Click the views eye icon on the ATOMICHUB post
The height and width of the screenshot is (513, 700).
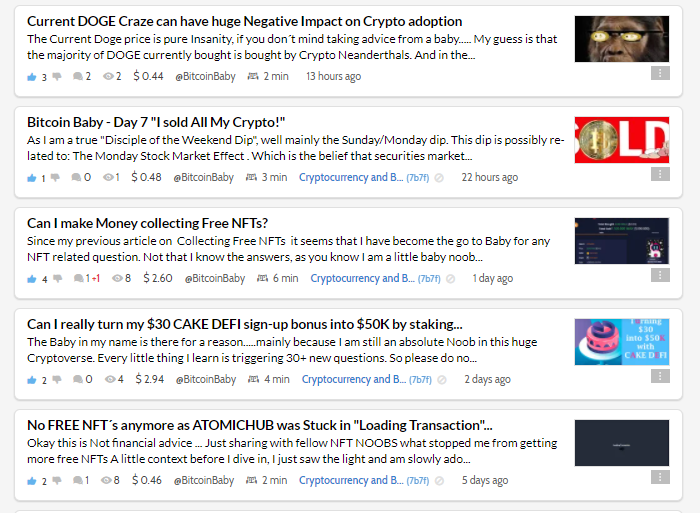(x=106, y=480)
